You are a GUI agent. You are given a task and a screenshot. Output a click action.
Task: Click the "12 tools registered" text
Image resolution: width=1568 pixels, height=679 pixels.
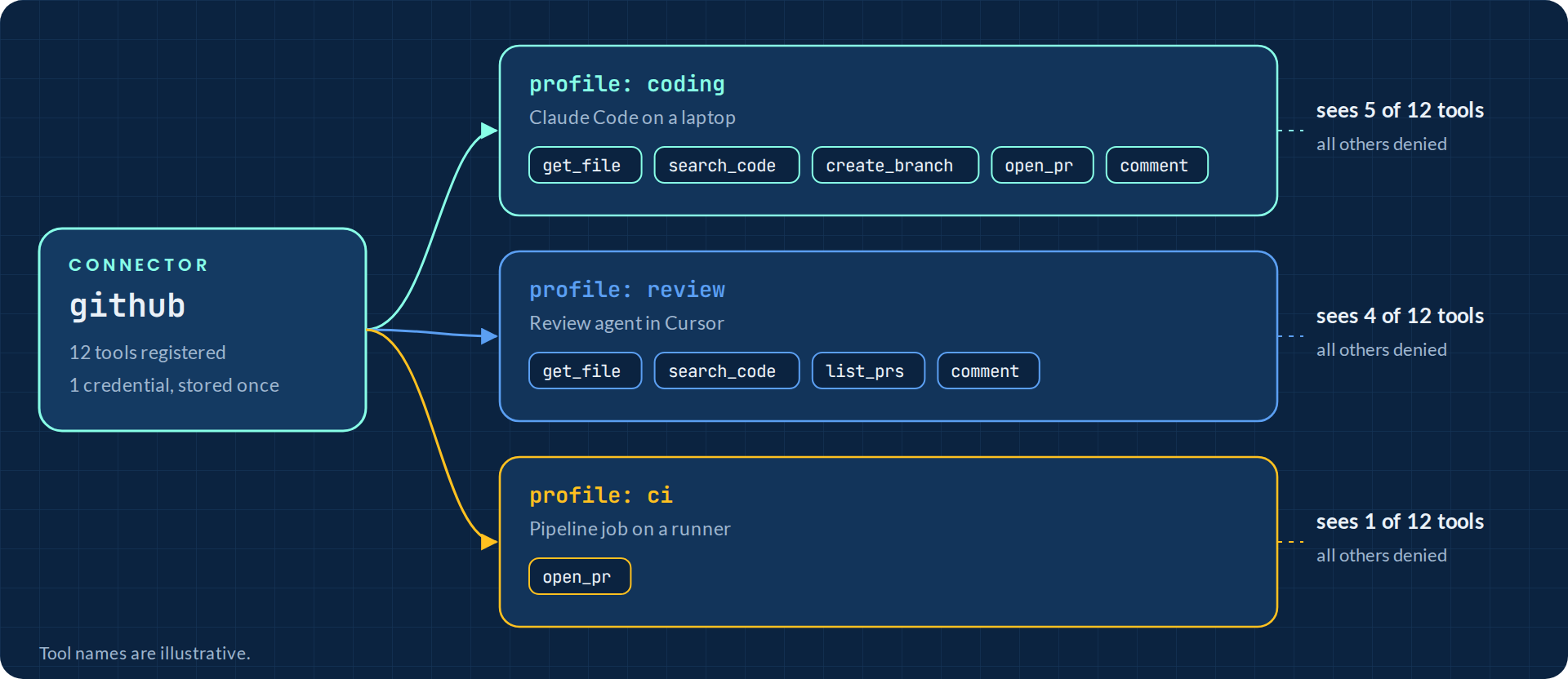[x=147, y=353]
